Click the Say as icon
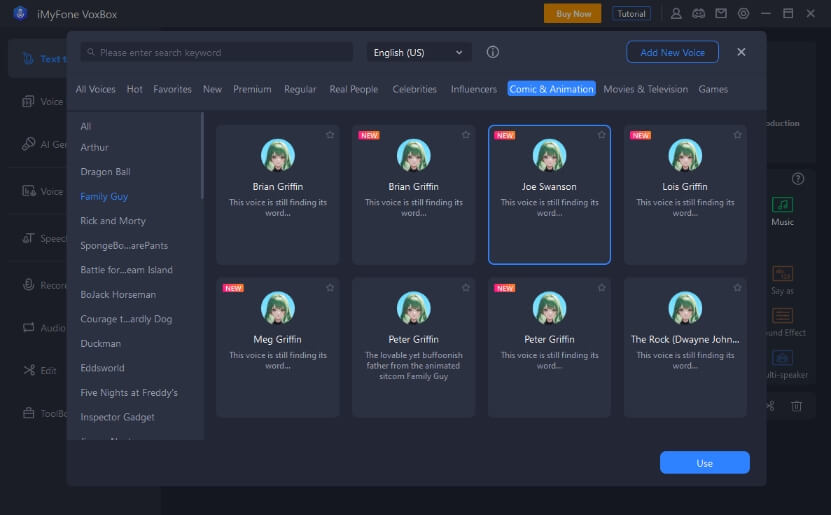831x515 pixels. click(x=782, y=273)
